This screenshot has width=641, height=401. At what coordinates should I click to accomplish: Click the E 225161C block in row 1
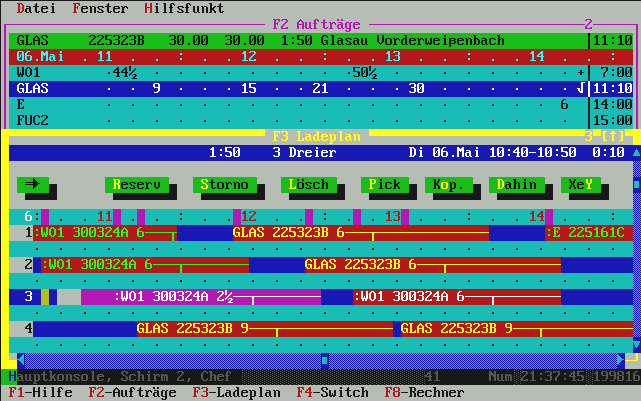[x=588, y=232]
